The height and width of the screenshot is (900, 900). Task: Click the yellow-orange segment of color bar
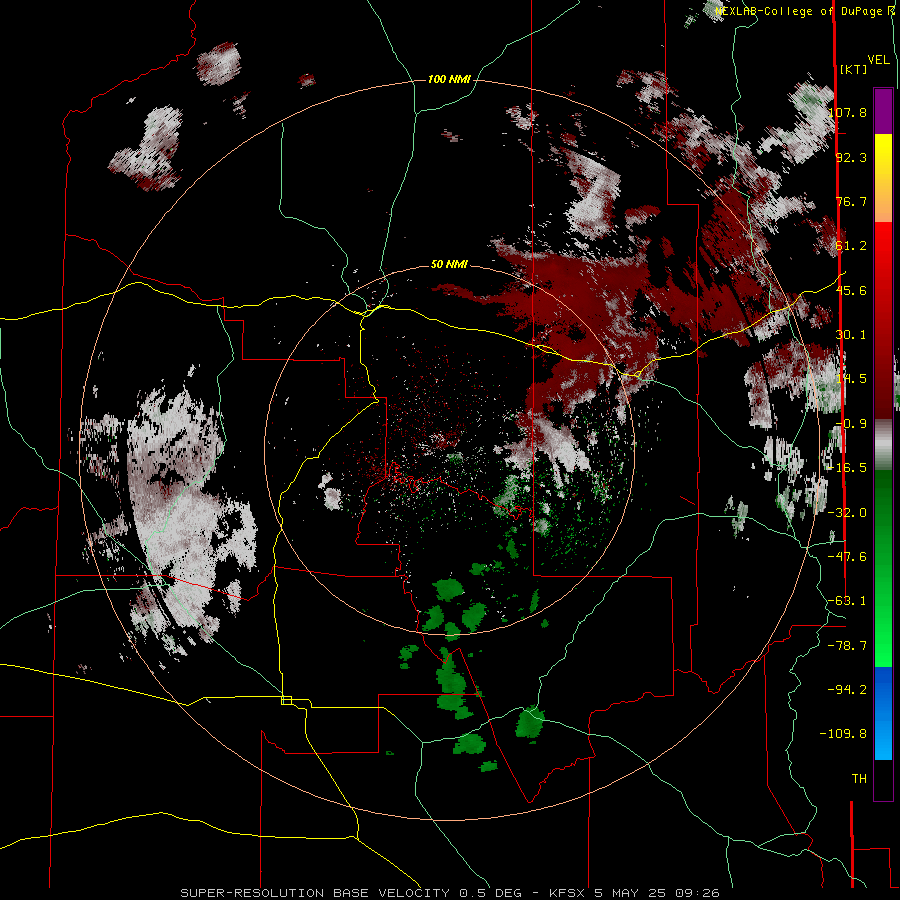[883, 178]
